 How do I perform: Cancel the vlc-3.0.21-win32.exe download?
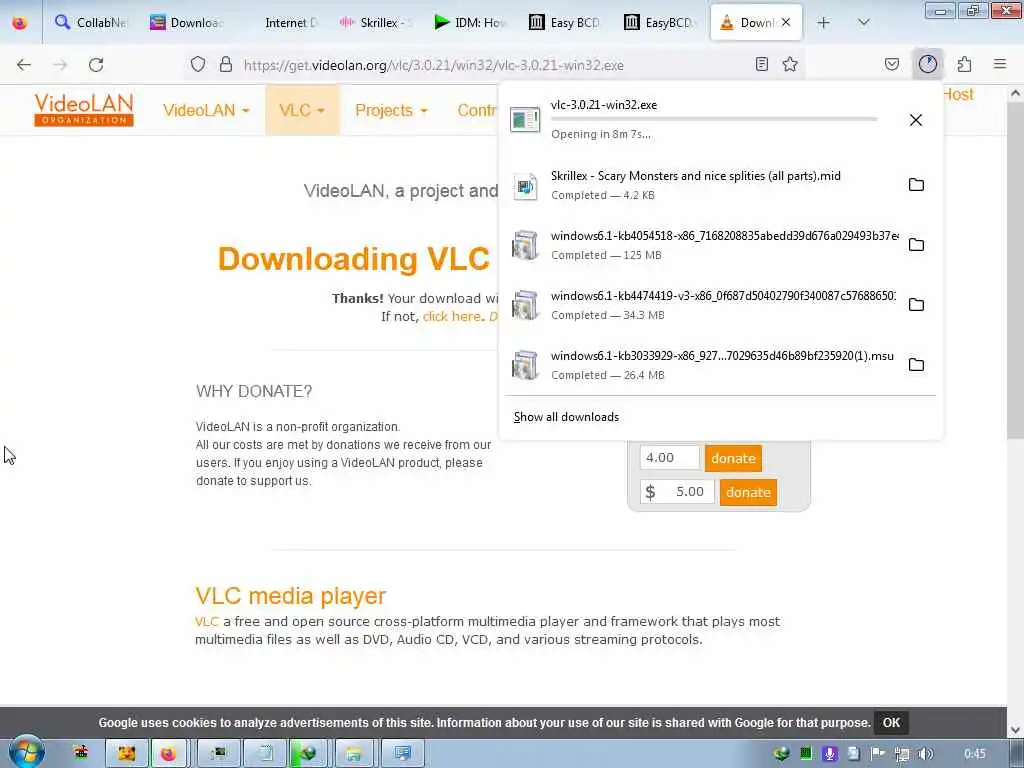pos(916,120)
